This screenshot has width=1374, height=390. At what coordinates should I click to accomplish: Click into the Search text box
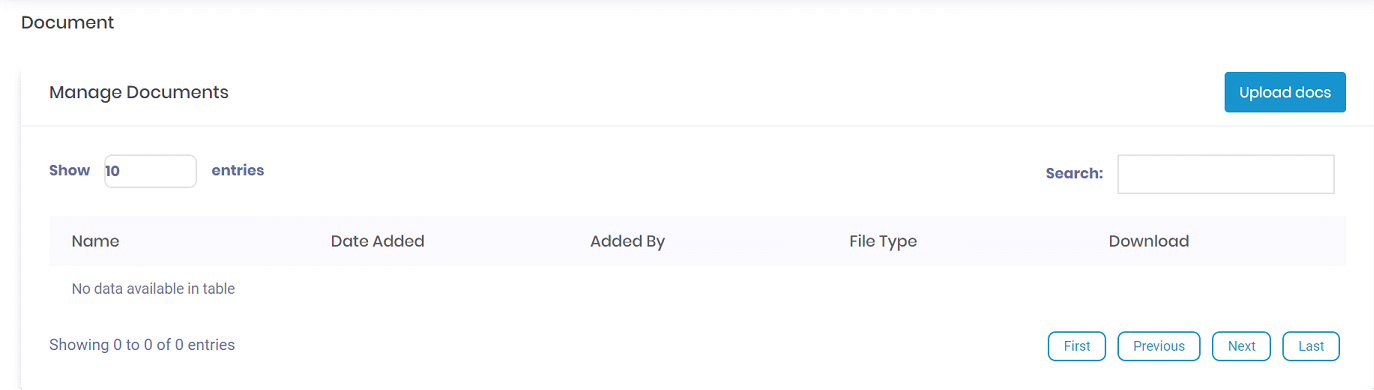[x=1225, y=174]
